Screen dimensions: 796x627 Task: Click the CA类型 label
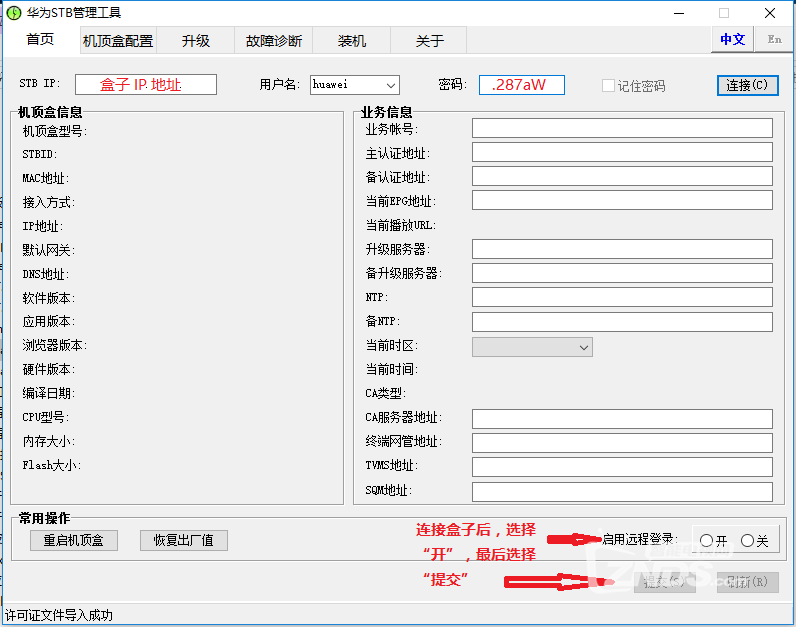(x=385, y=393)
